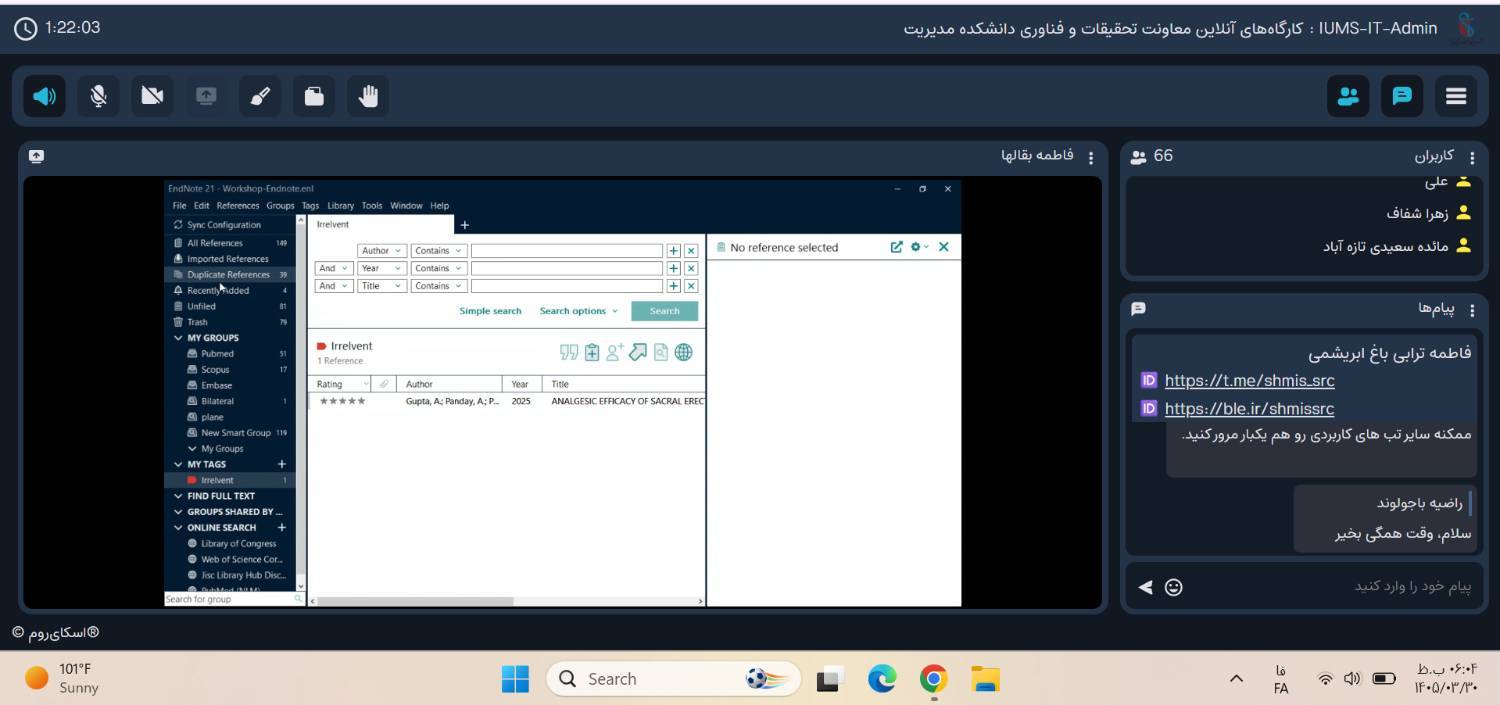The width and height of the screenshot is (1500, 705).
Task: Click the insert citation quote icon
Action: pyautogui.click(x=569, y=352)
